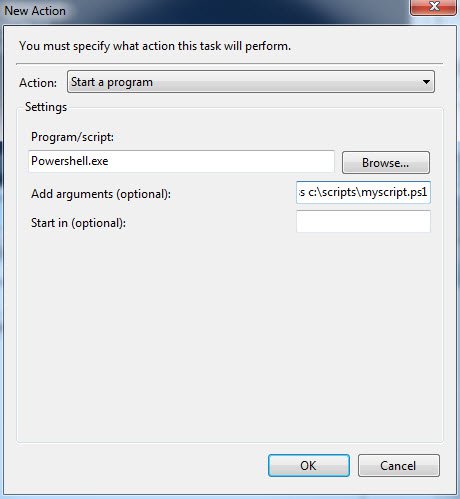Place cursor in blank area of Program/script box
This screenshot has width=460, height=499.
[x=220, y=161]
